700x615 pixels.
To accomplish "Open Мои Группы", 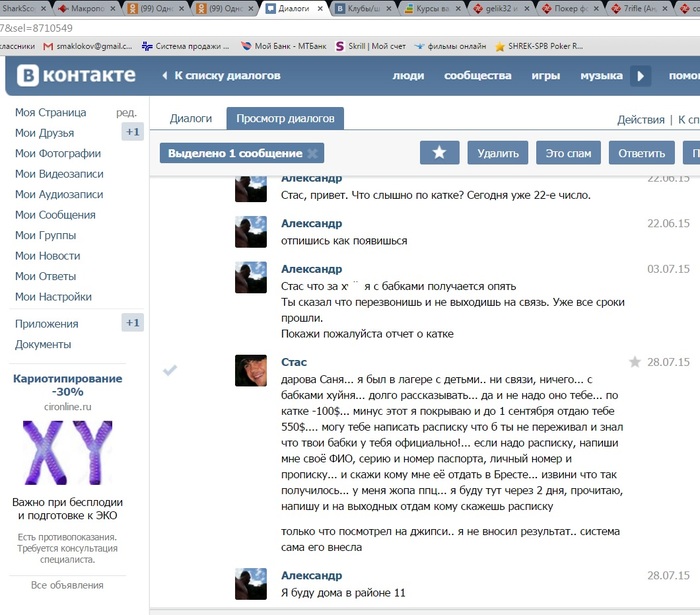I will click(46, 236).
